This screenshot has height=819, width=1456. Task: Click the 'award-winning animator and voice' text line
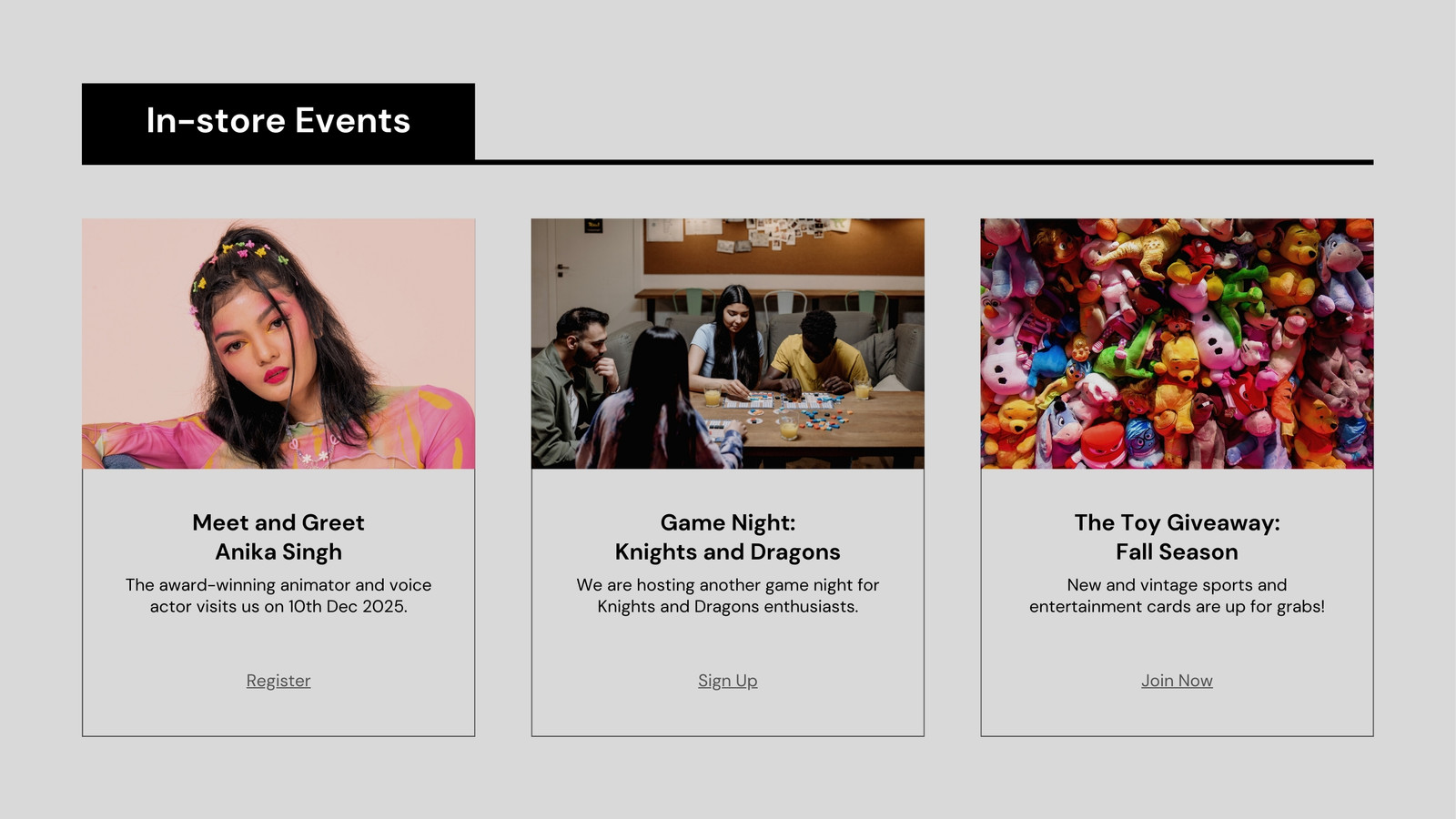(278, 585)
